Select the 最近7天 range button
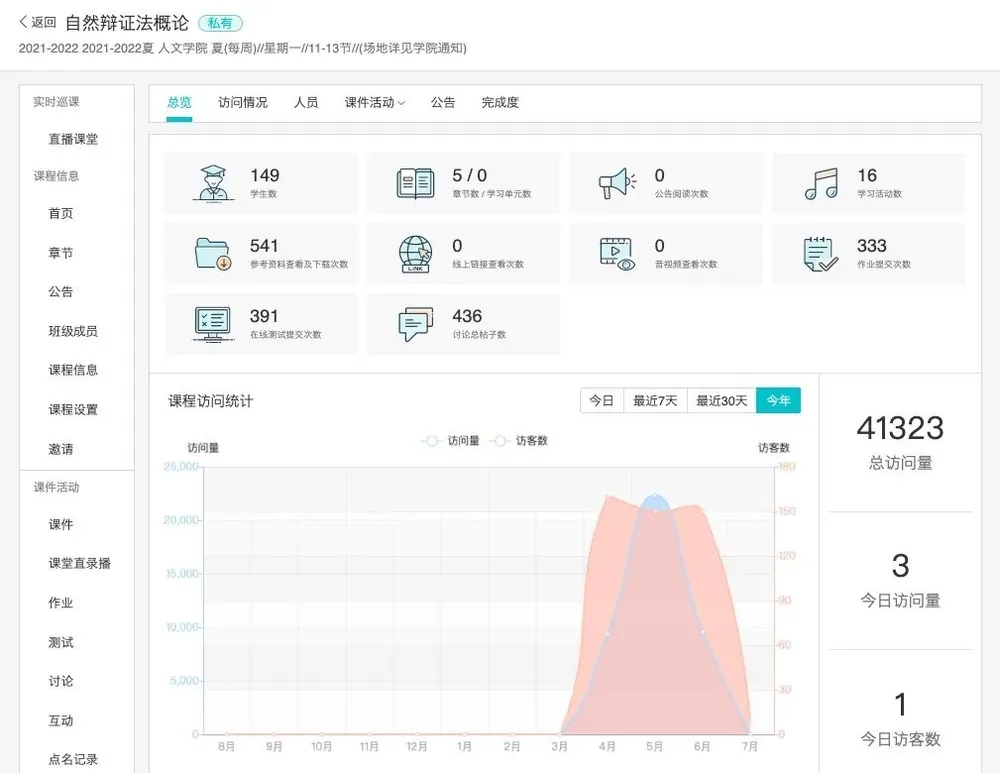The image size is (1000, 773). coord(655,401)
